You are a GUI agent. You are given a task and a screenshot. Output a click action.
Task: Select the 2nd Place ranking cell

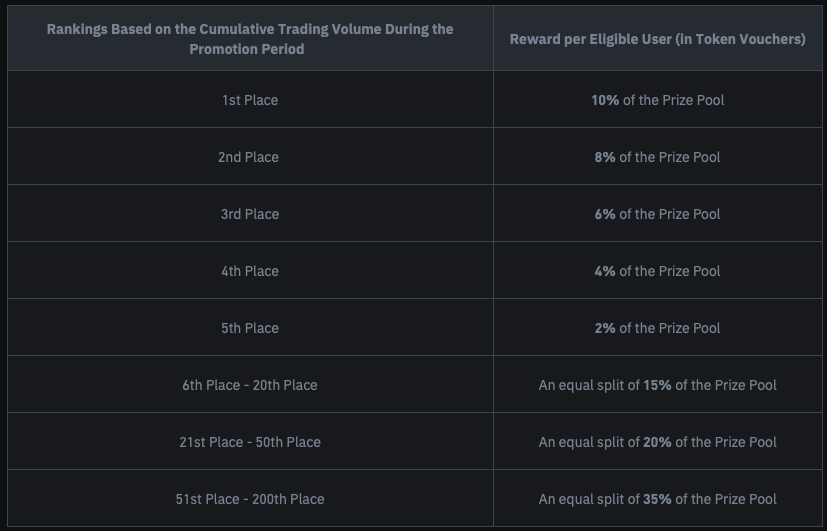(x=249, y=157)
